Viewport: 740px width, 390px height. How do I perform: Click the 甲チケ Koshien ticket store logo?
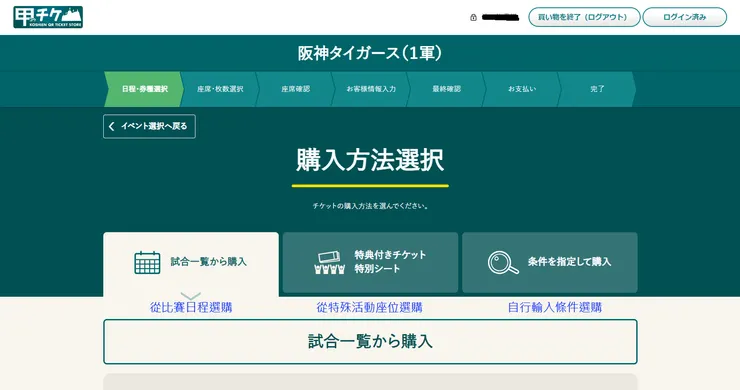(48, 17)
